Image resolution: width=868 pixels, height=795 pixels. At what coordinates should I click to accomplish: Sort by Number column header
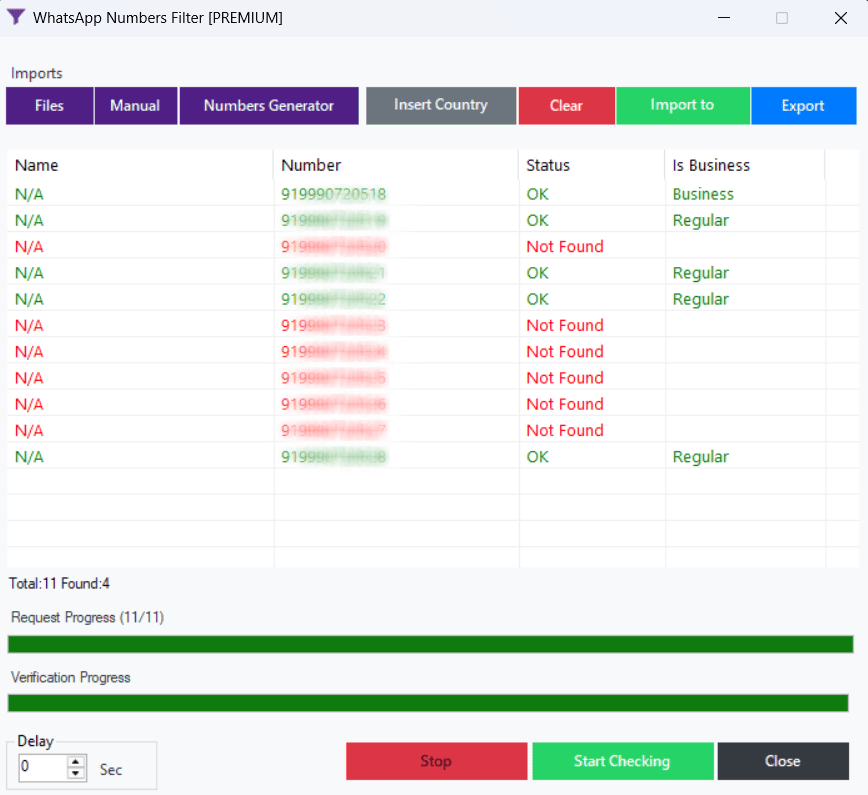396,165
